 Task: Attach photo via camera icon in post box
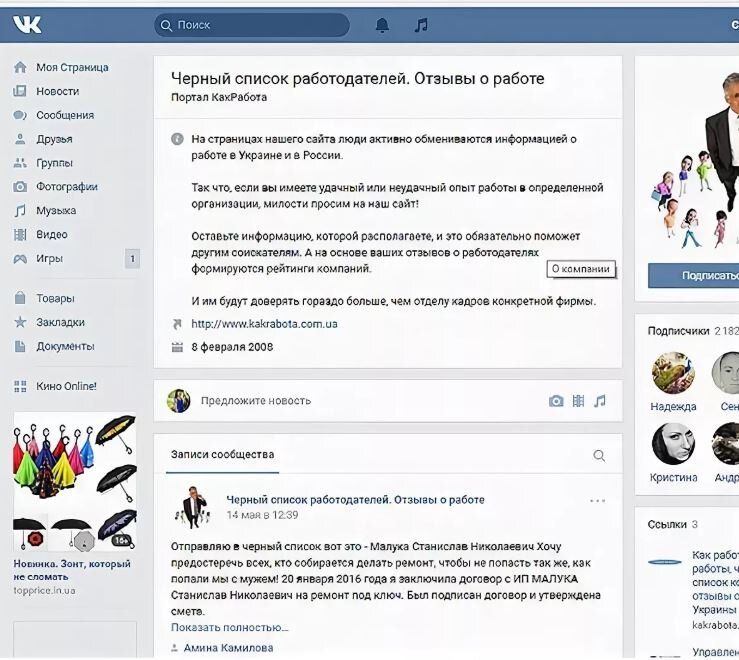[x=556, y=401]
